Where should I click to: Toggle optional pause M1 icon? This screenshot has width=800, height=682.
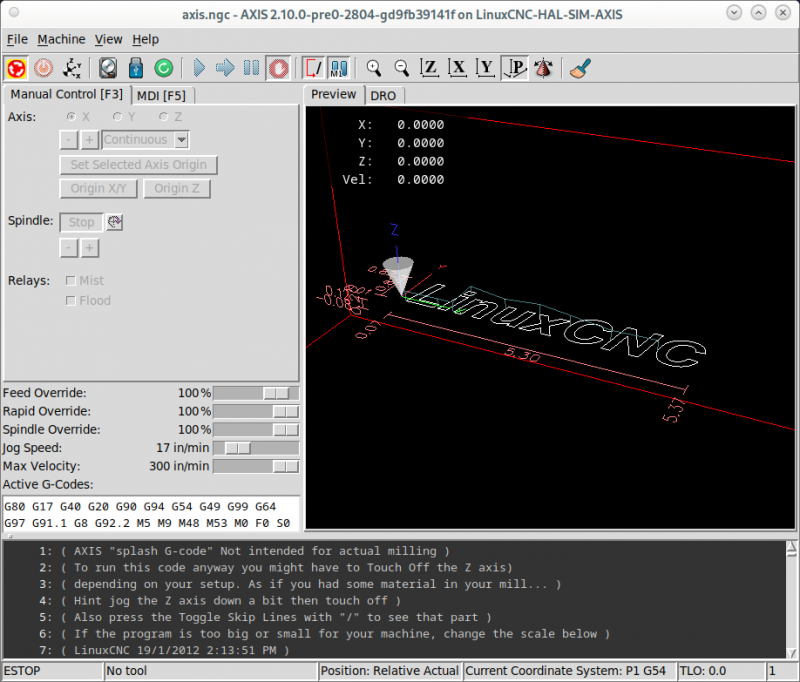pyautogui.click(x=339, y=68)
